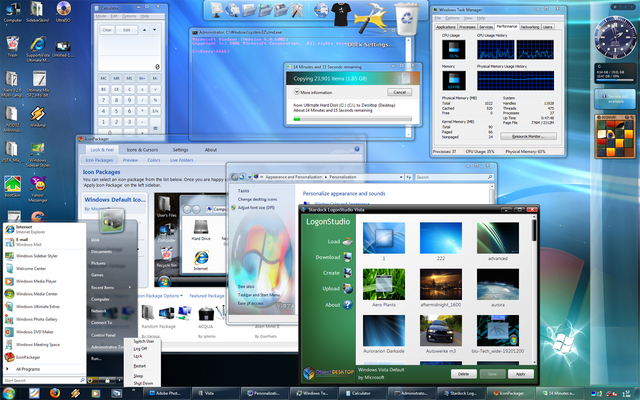Open the Applications tab in Task Manager
Screen dimensions: 640x400
[x=446, y=27]
